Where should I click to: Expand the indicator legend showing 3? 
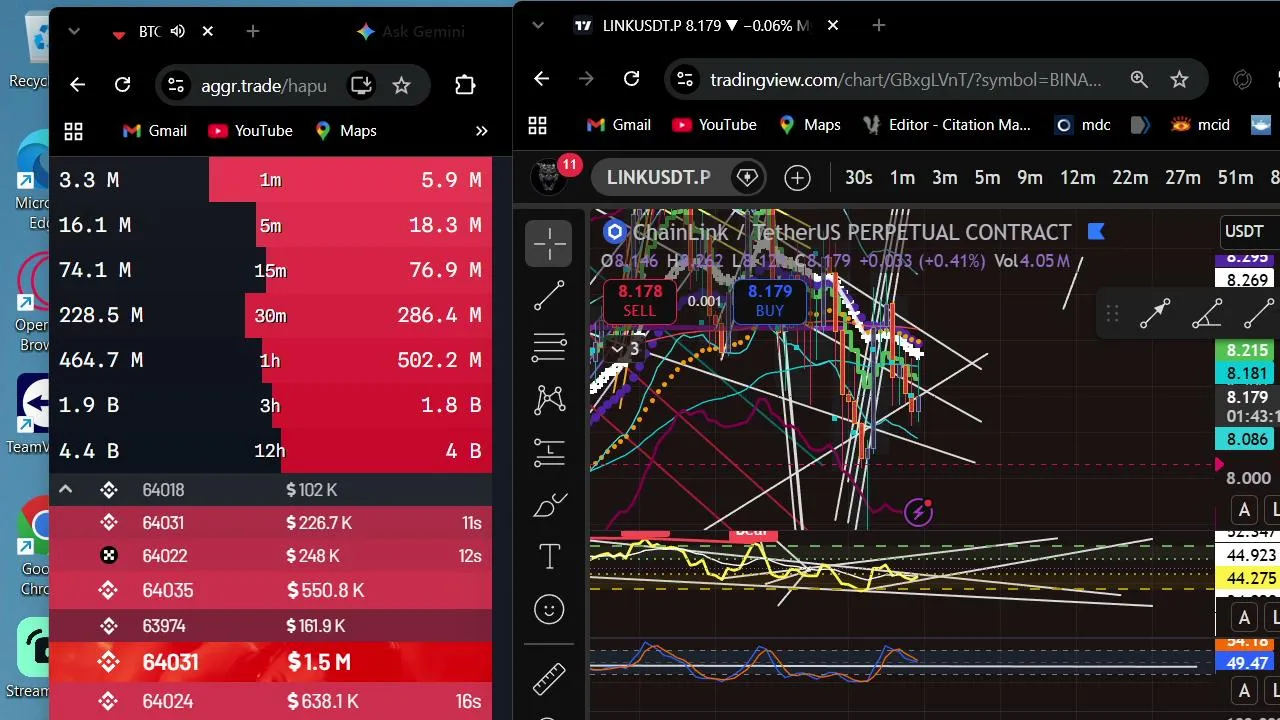tap(624, 349)
